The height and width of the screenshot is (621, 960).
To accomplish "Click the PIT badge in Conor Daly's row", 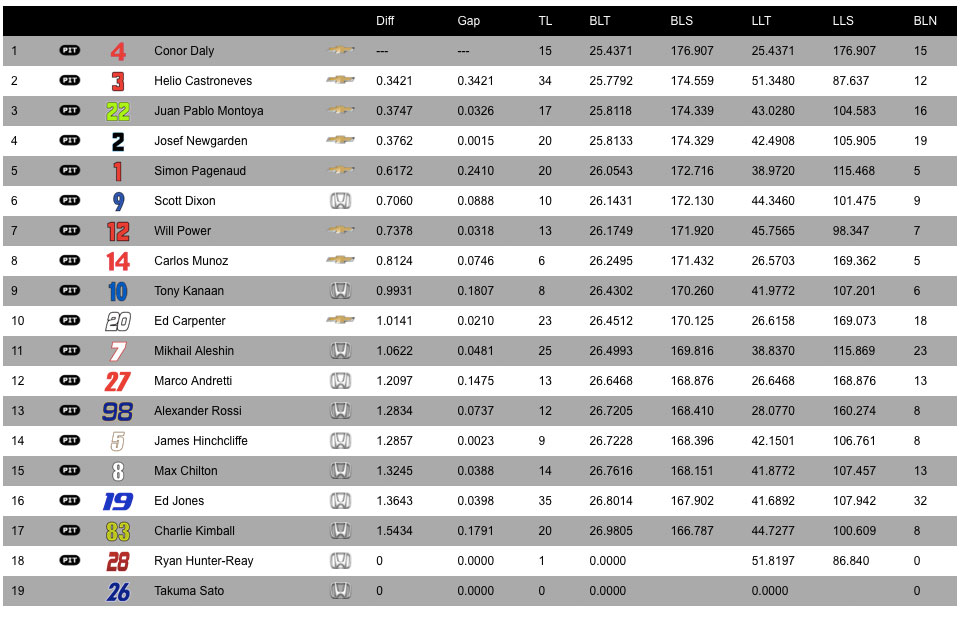I will coord(70,50).
